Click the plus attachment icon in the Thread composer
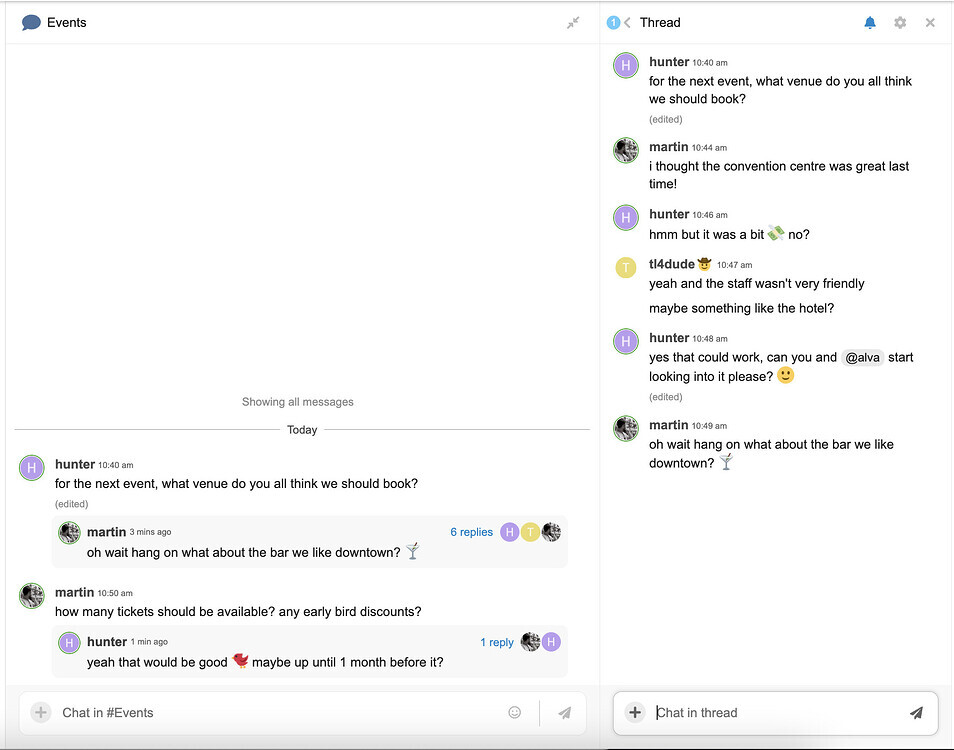This screenshot has height=750, width=954. (x=635, y=713)
